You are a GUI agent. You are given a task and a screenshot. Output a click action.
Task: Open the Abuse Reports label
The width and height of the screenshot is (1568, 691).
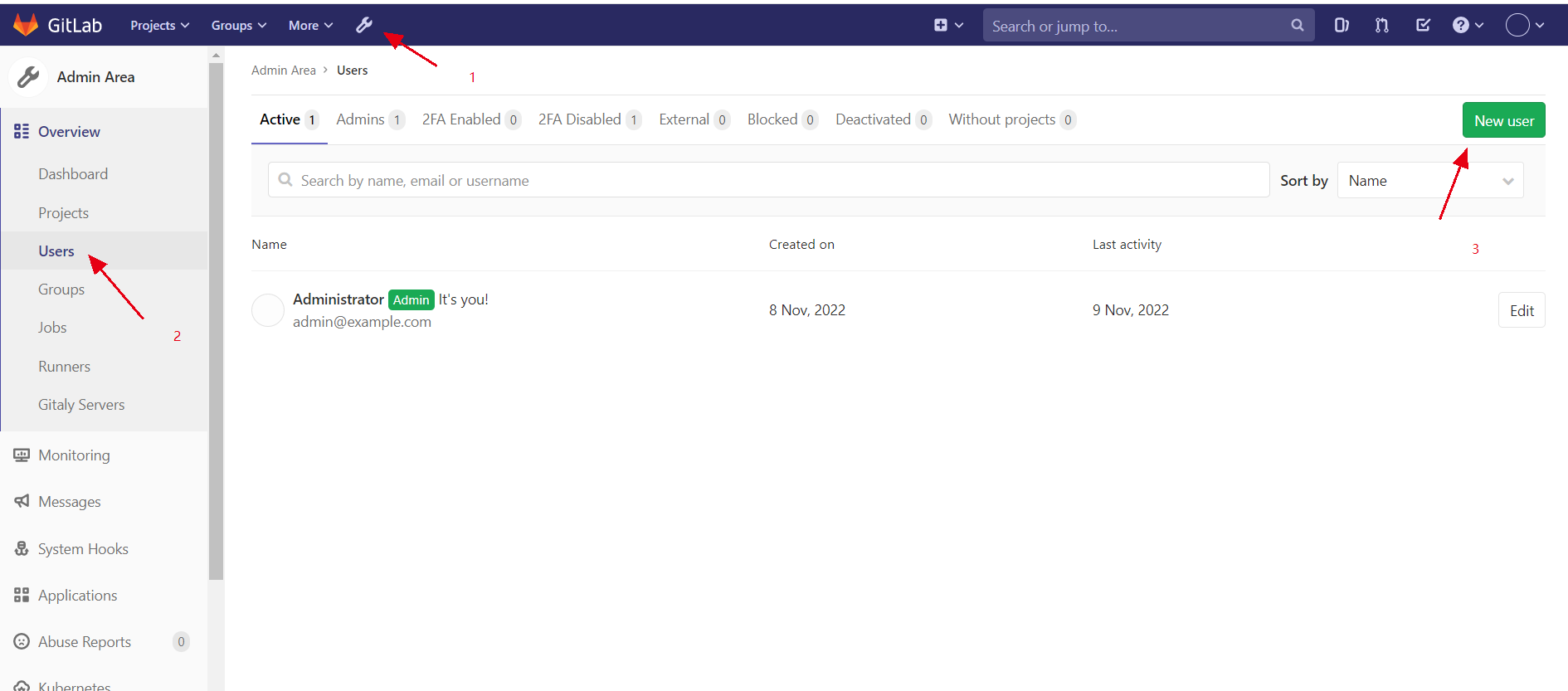pos(85,642)
